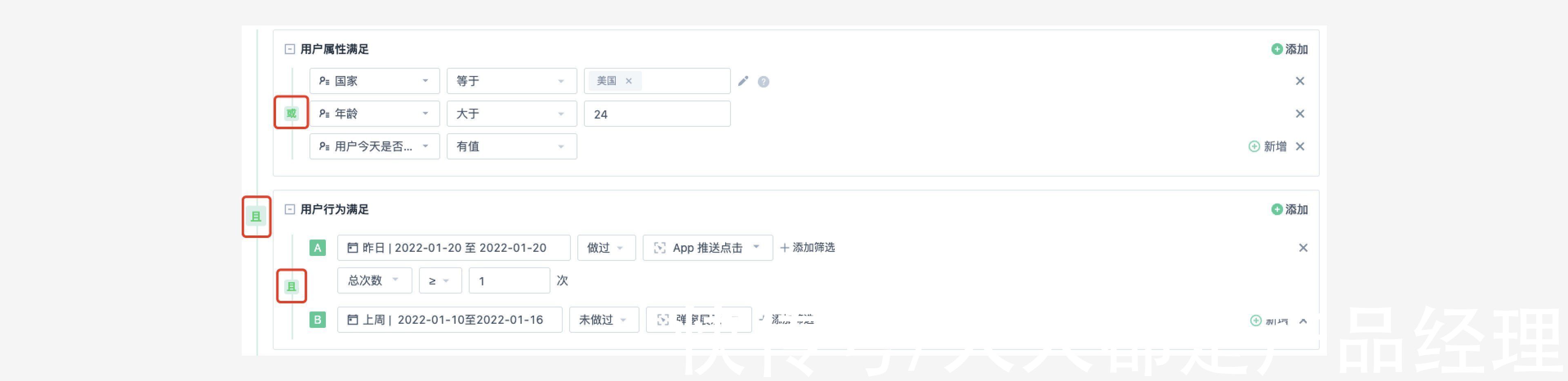Click the age value field showing 24
This screenshot has width=1568, height=381.
click(x=657, y=114)
